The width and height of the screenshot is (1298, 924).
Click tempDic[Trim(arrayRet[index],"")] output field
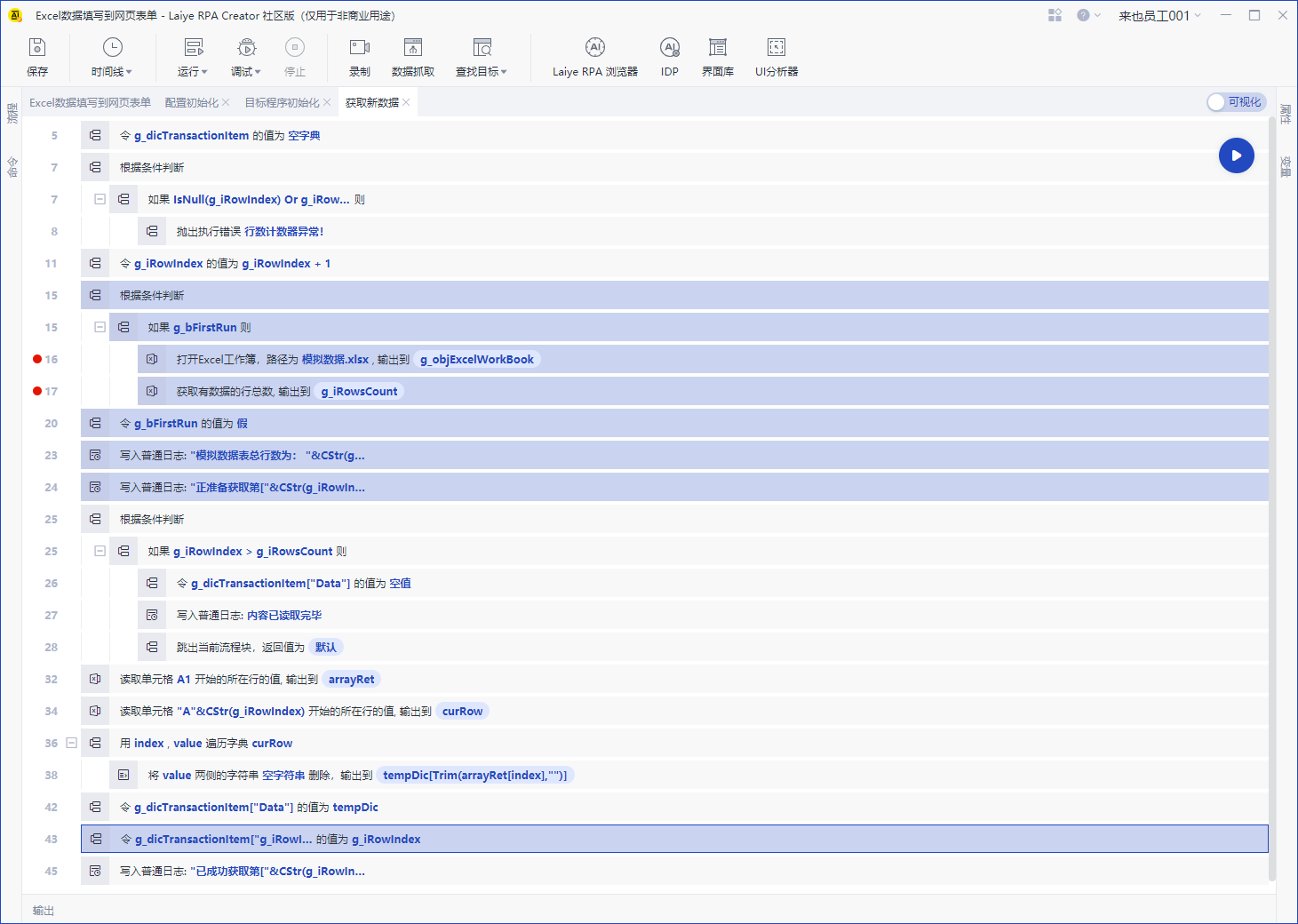coord(475,775)
